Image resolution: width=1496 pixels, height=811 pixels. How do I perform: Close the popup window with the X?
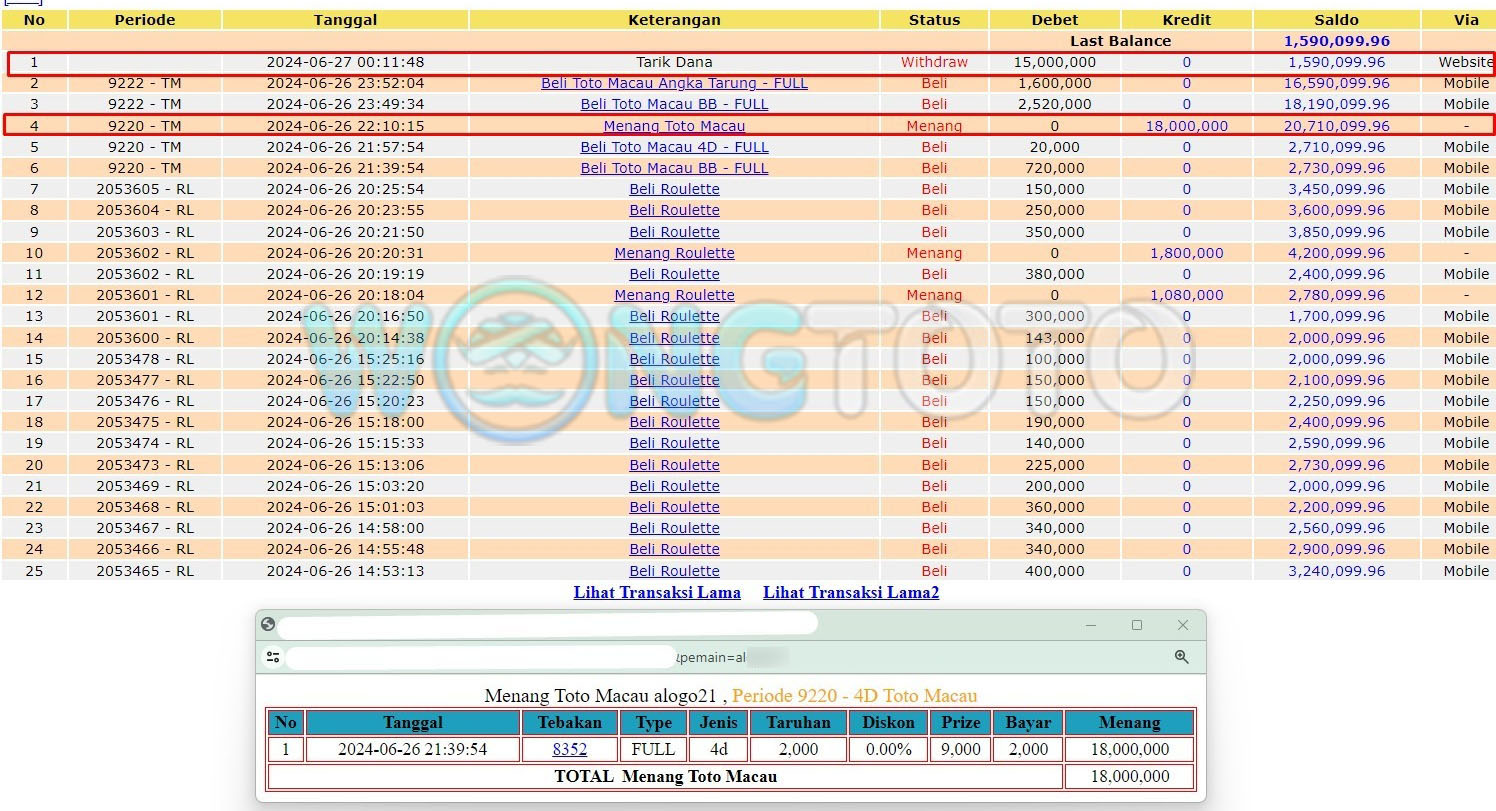(1182, 625)
